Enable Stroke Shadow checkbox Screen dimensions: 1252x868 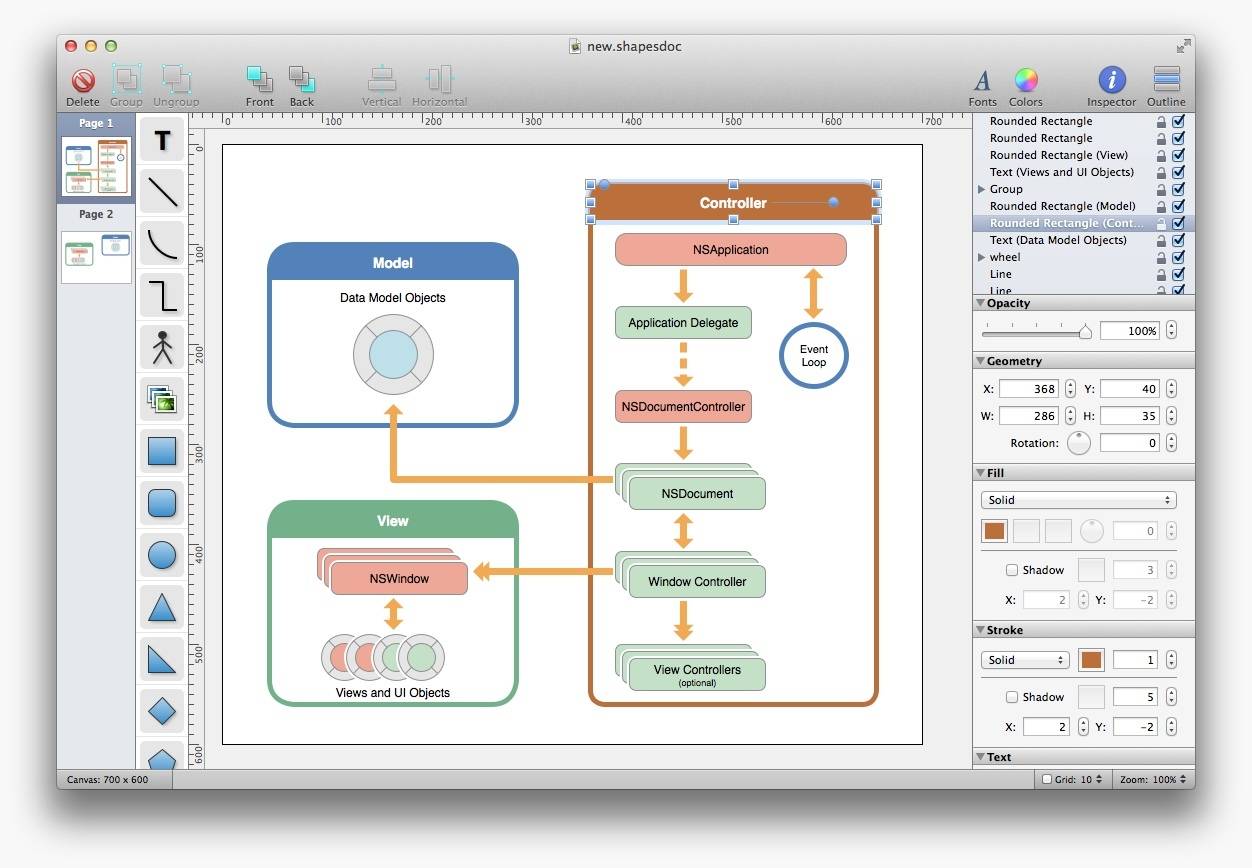coord(1012,697)
